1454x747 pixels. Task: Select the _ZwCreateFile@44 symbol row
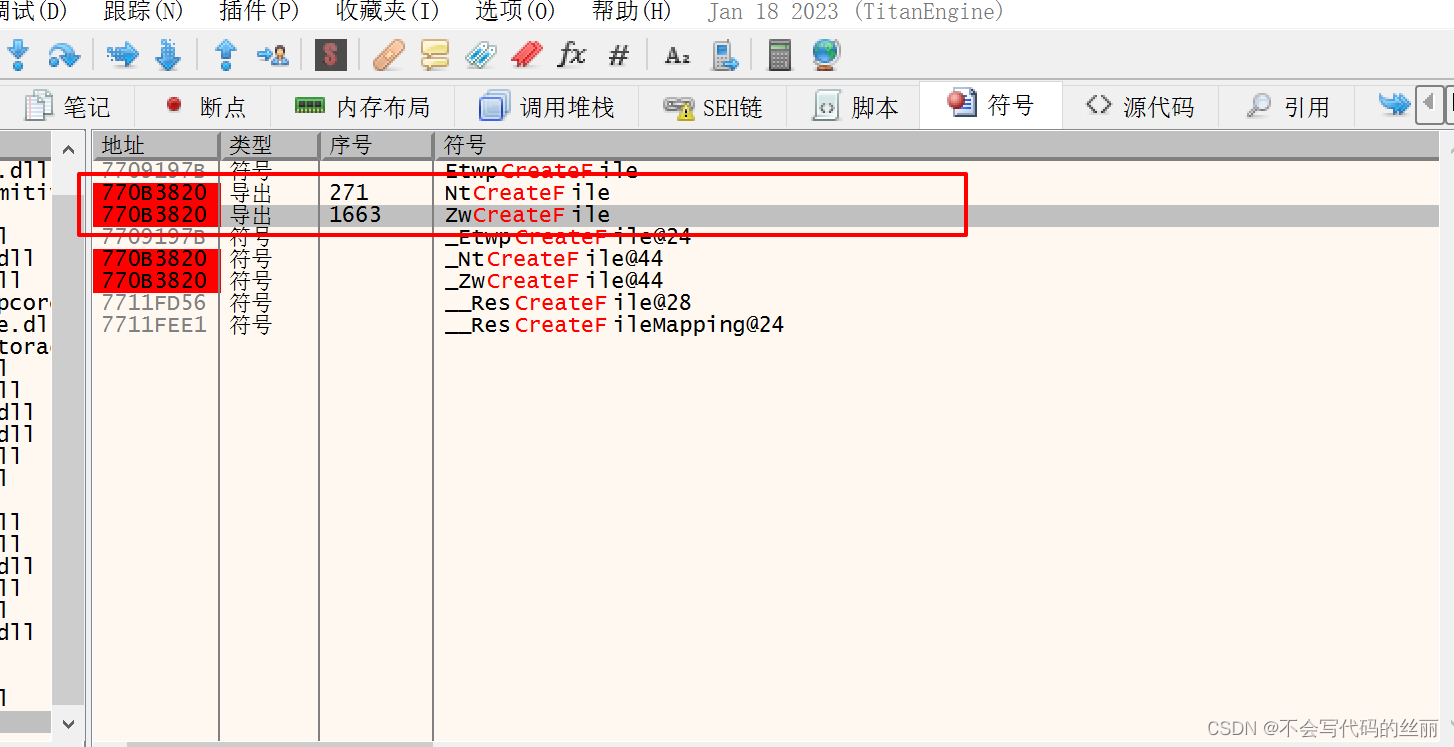coord(765,280)
